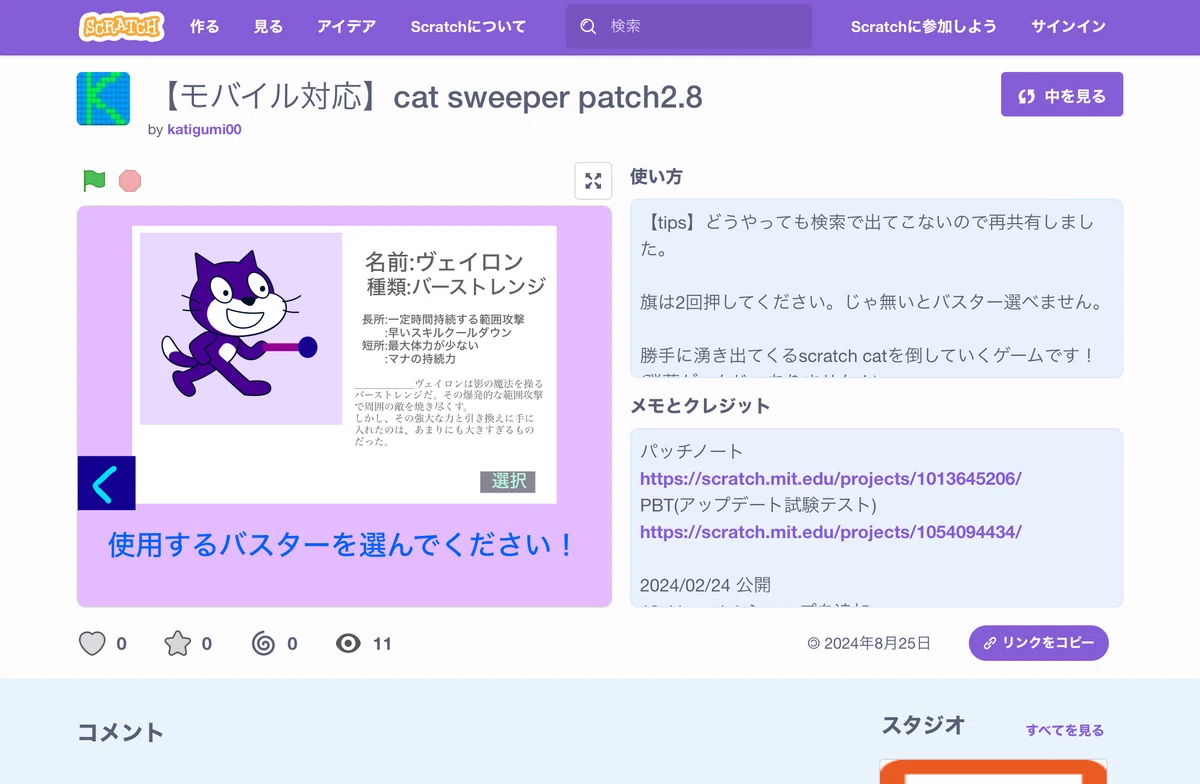Click the katigumi00 avatar image
Screen dimensions: 1200x784
(x=103, y=99)
